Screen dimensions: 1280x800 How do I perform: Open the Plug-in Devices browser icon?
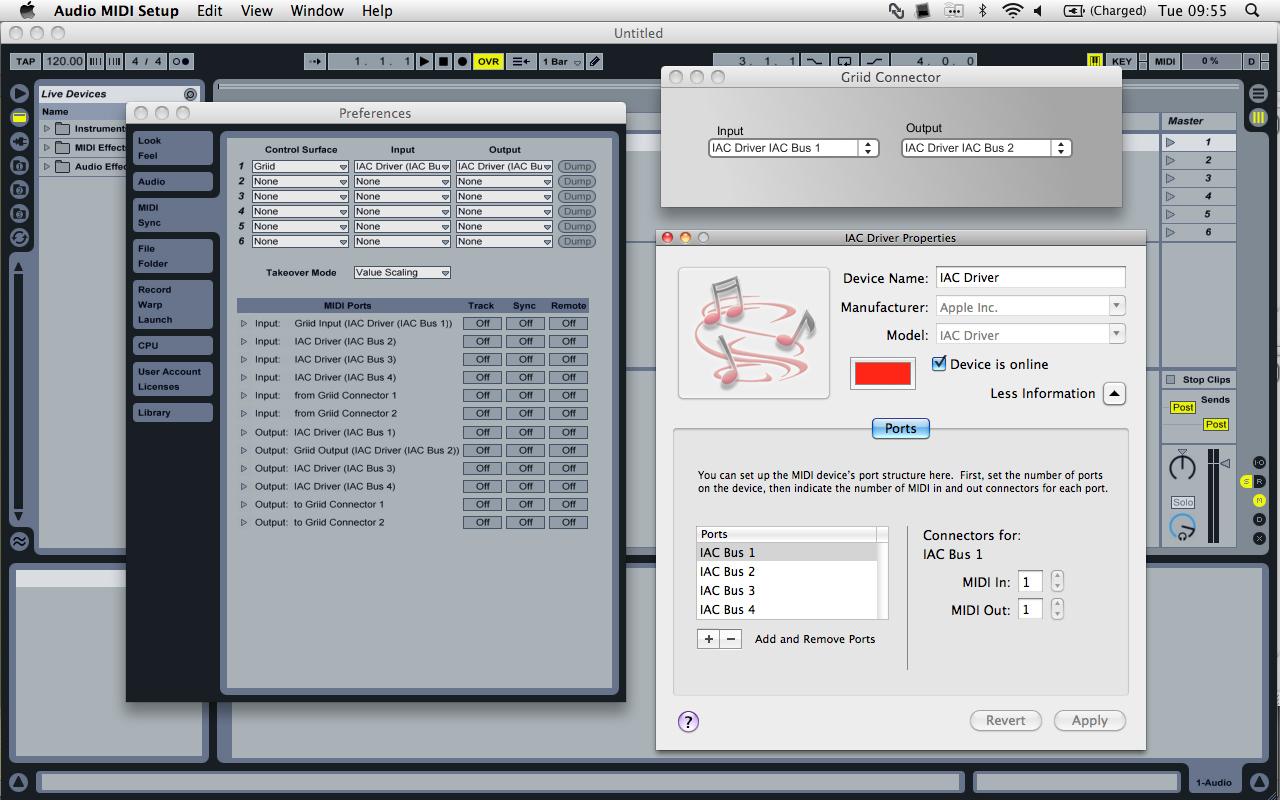pos(19,141)
